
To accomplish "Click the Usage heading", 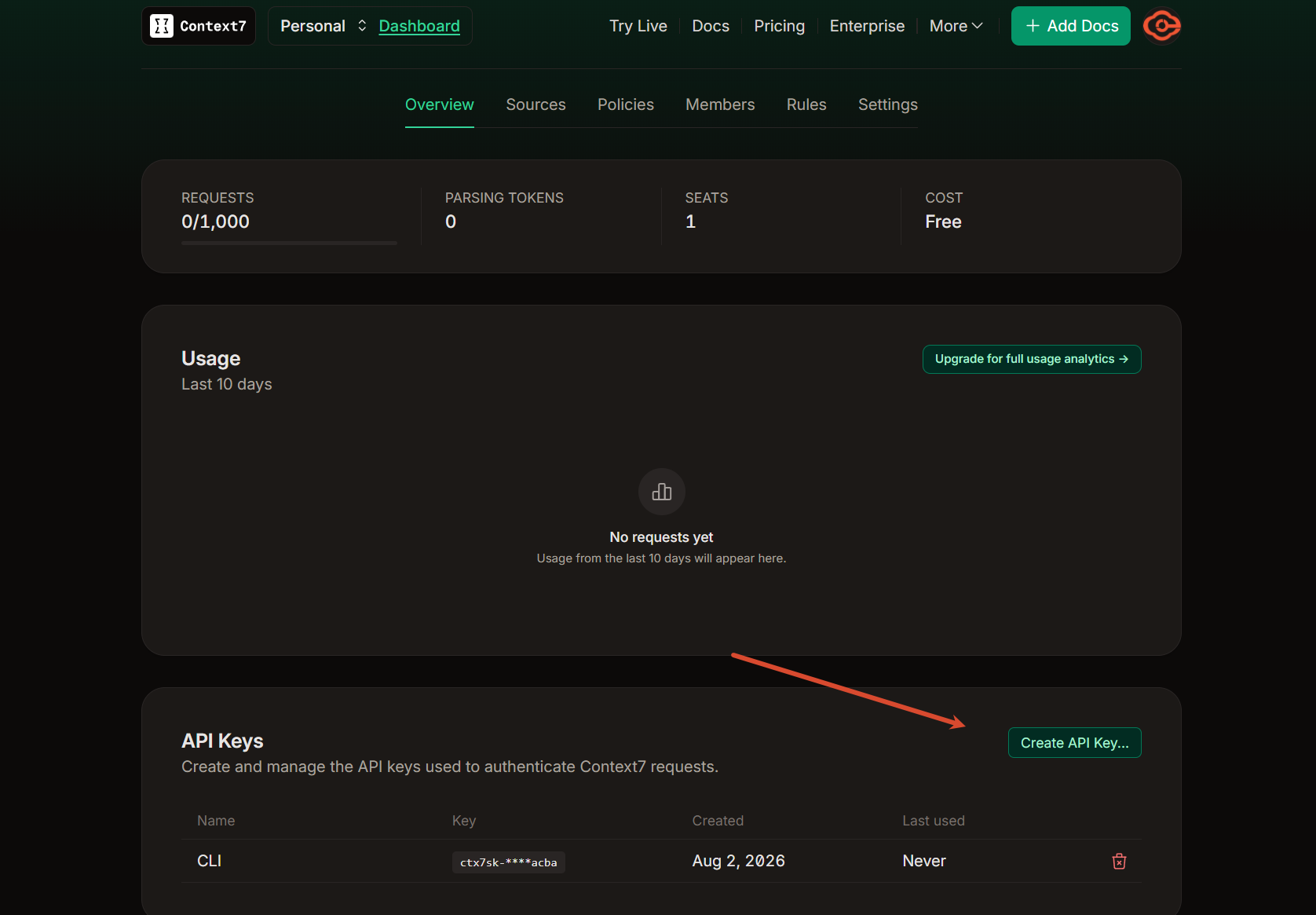I will click(x=211, y=358).
